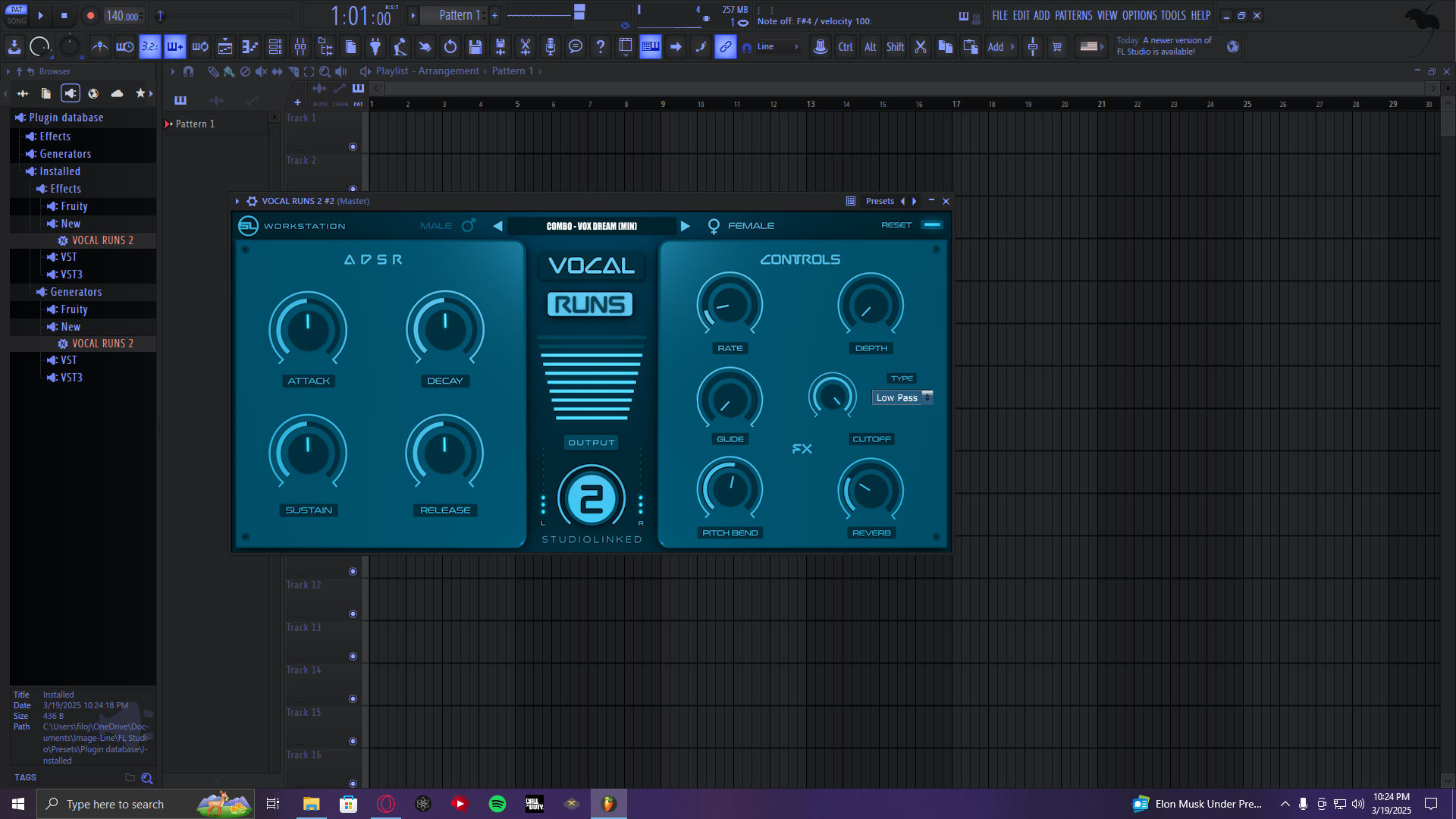Toggle PAT/SONG mode switch
1456x819 pixels.
(x=16, y=15)
